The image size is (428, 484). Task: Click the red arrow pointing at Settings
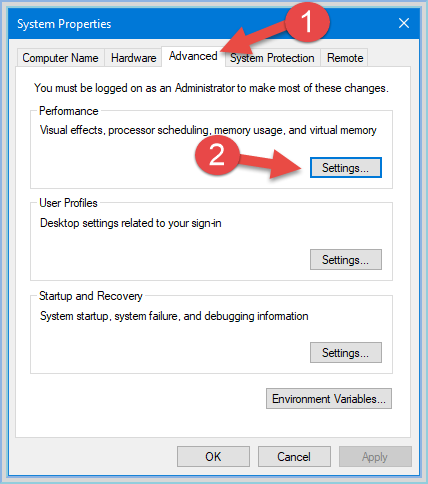(x=271, y=164)
